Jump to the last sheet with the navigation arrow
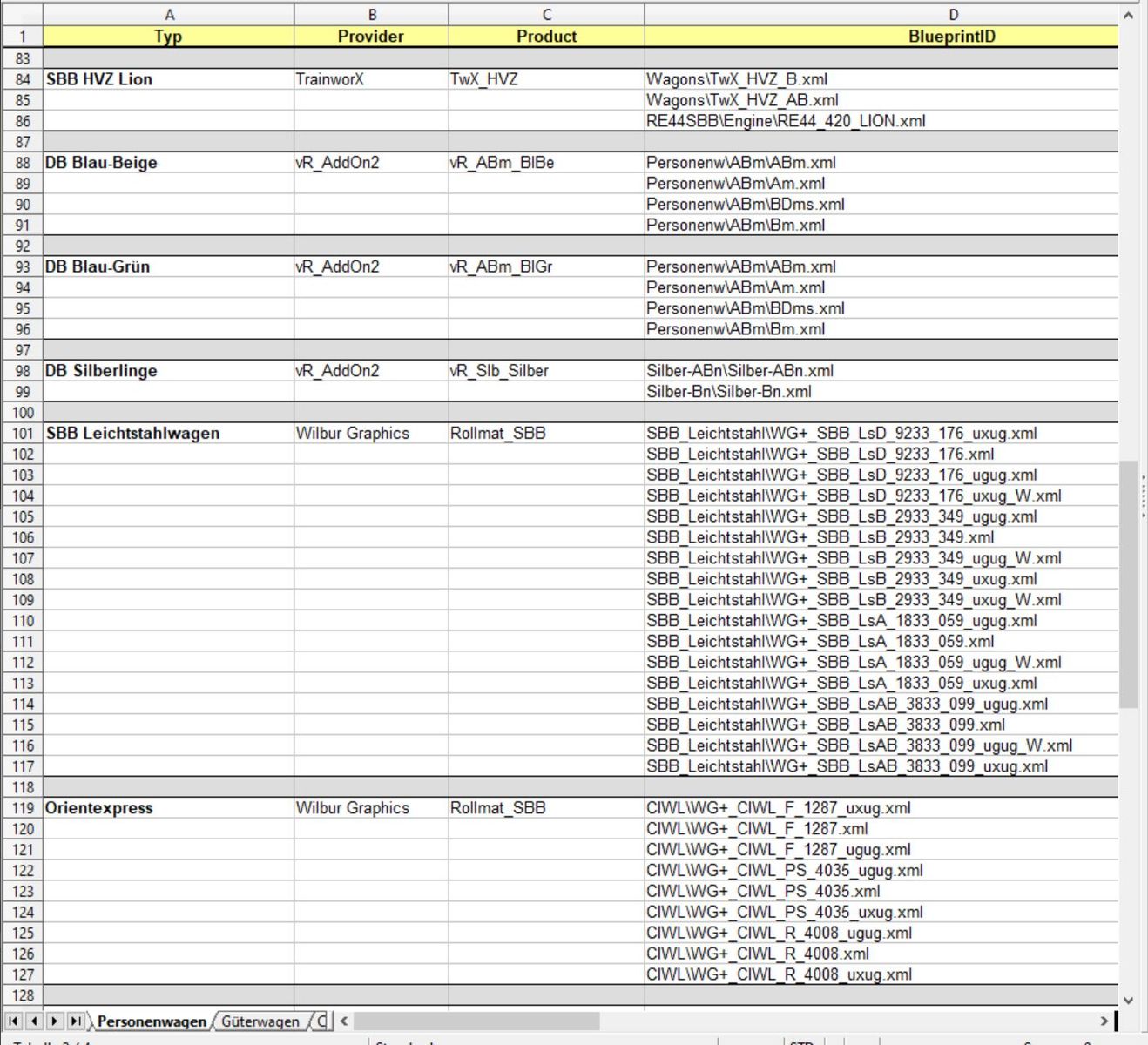This screenshot has width=1148, height=1045. (76, 1021)
